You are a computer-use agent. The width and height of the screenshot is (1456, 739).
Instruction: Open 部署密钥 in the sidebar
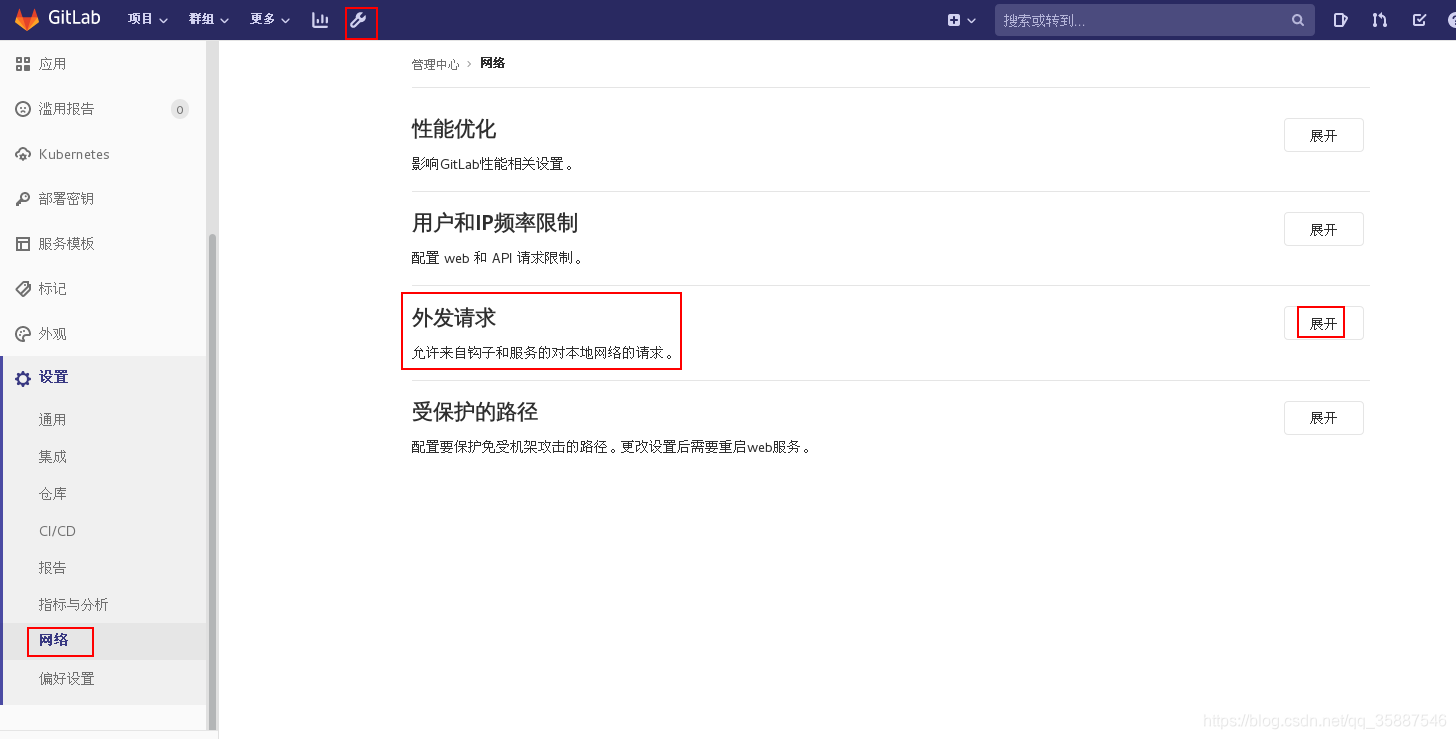[x=66, y=198]
